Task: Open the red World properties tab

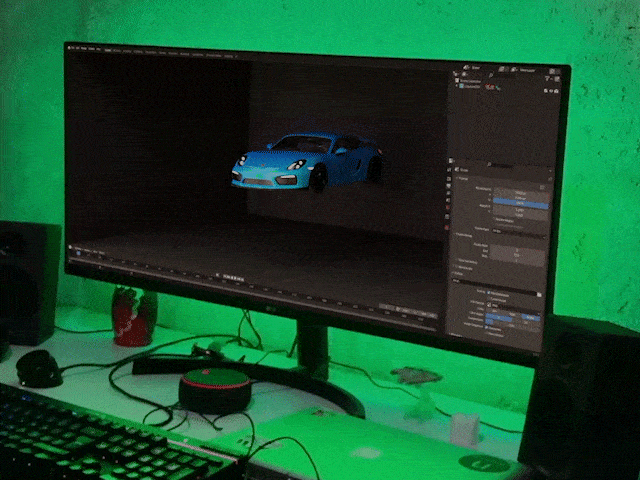Action: [x=447, y=207]
